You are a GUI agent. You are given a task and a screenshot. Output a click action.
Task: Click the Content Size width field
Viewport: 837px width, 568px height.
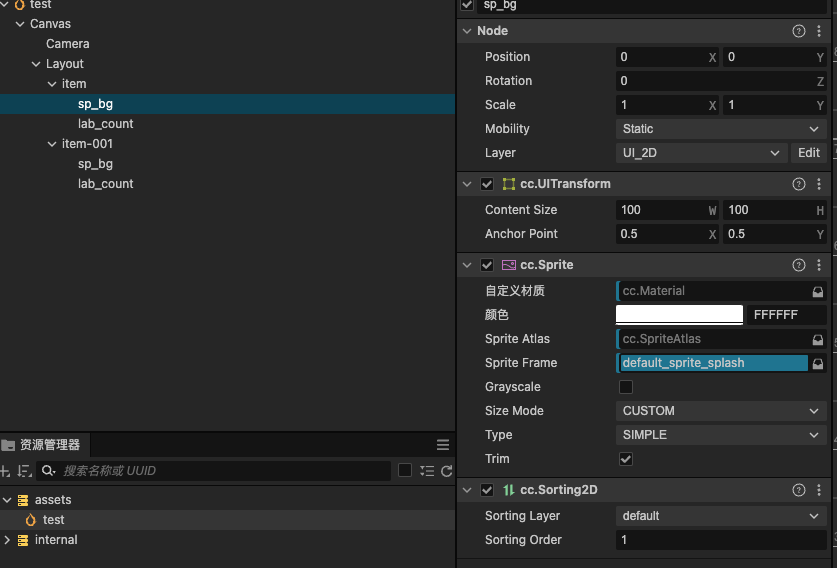[x=667, y=210]
